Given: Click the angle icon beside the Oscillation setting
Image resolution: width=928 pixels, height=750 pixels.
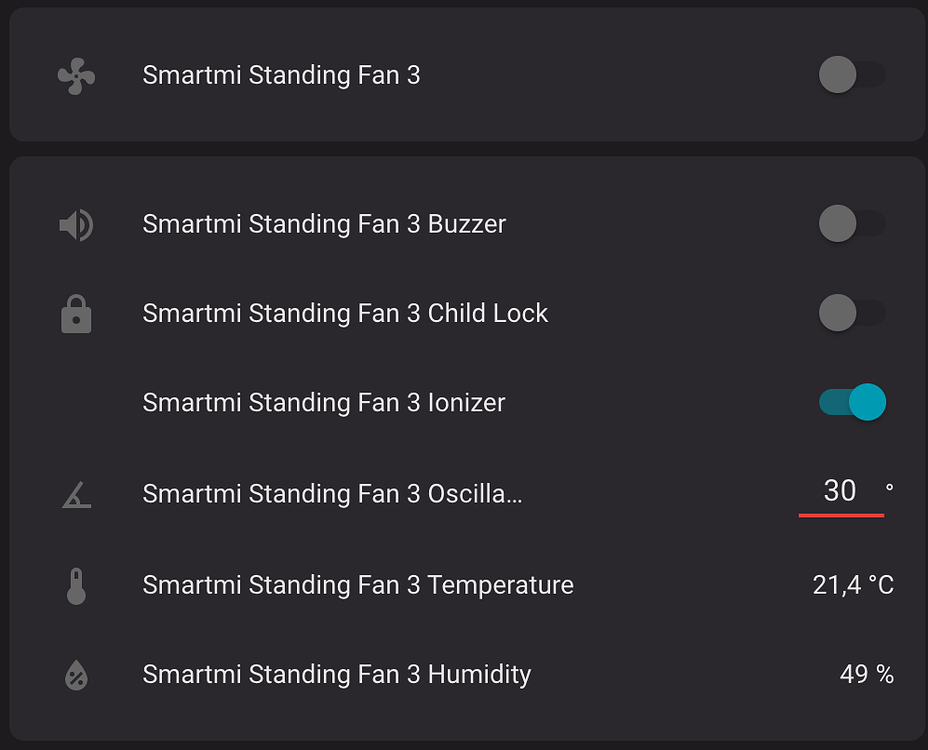Looking at the screenshot, I should pos(75,493).
